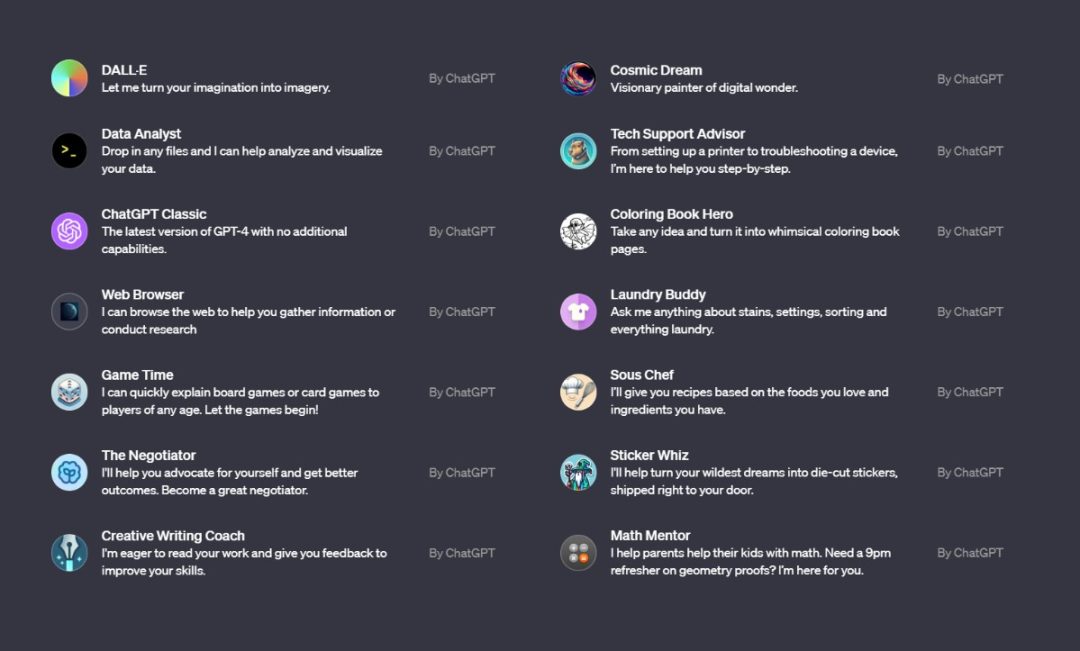Select the Math Mentor title text
This screenshot has height=651, width=1080.
point(650,536)
